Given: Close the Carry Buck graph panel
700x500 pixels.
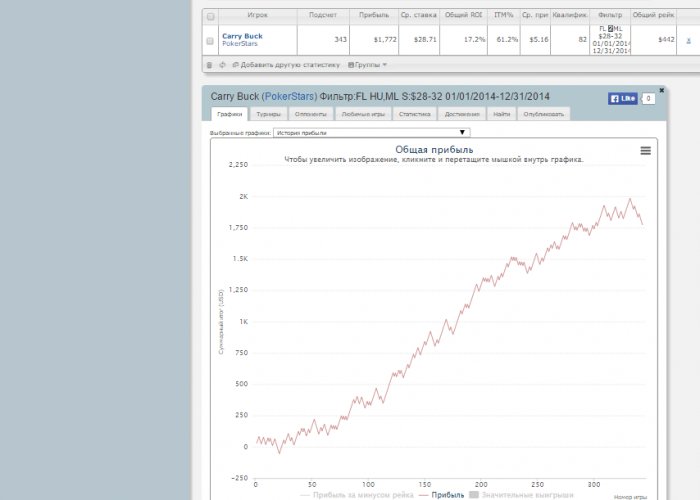Looking at the screenshot, I should coord(661,90).
